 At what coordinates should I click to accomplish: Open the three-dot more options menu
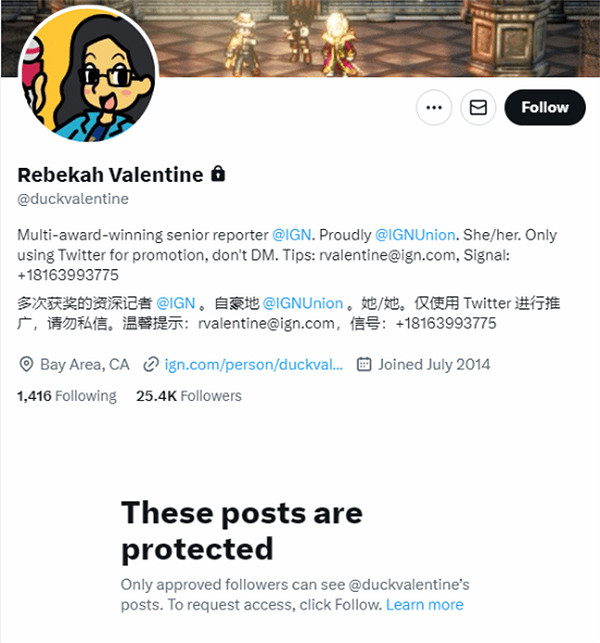[434, 107]
